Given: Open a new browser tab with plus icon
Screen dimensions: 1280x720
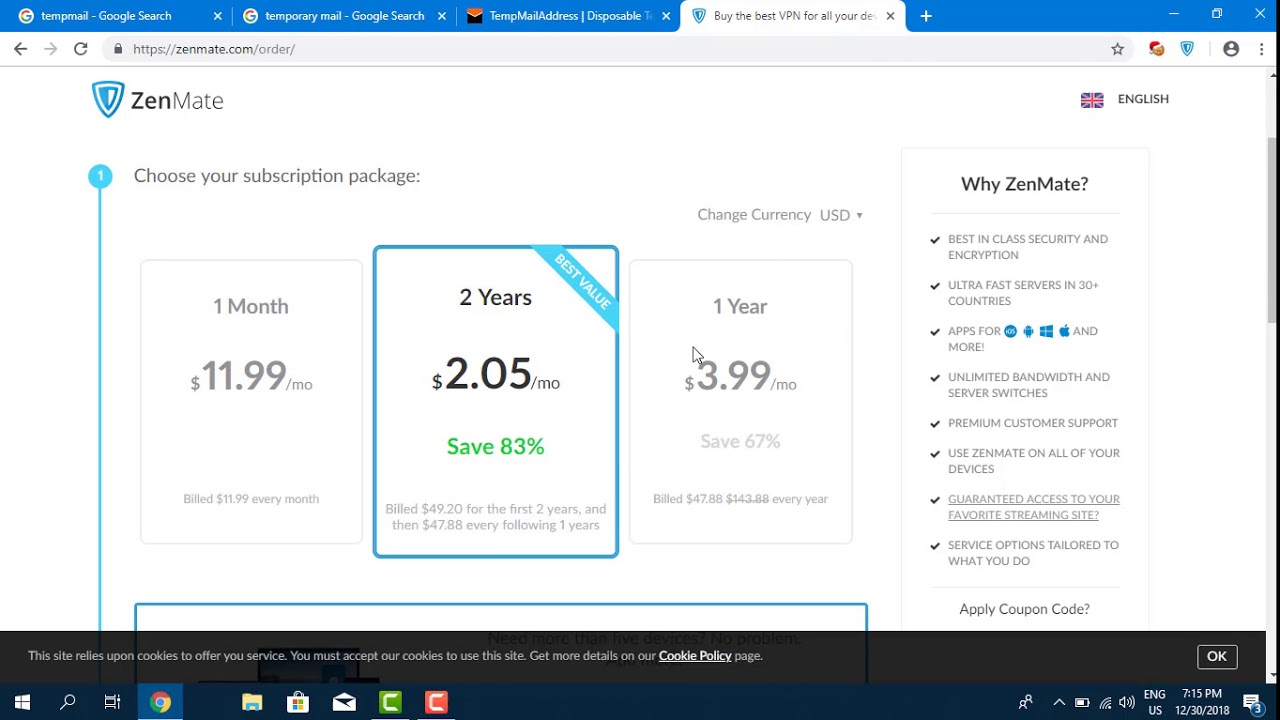Looking at the screenshot, I should pos(926,16).
